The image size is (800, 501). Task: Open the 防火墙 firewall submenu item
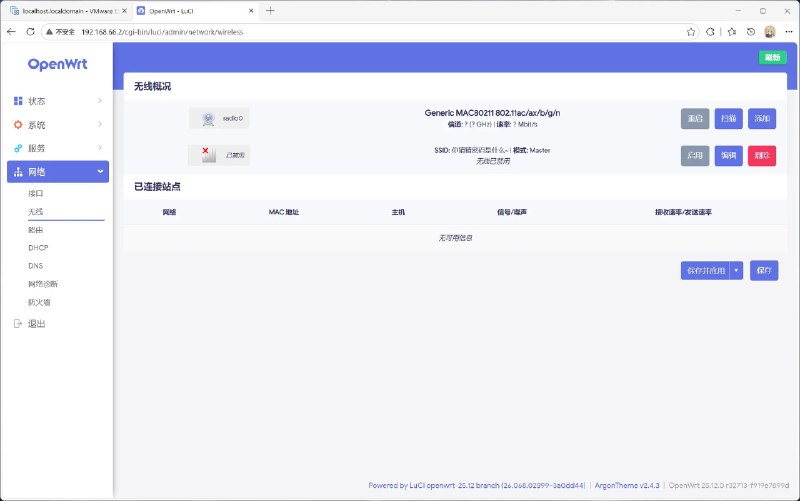pos(39,302)
